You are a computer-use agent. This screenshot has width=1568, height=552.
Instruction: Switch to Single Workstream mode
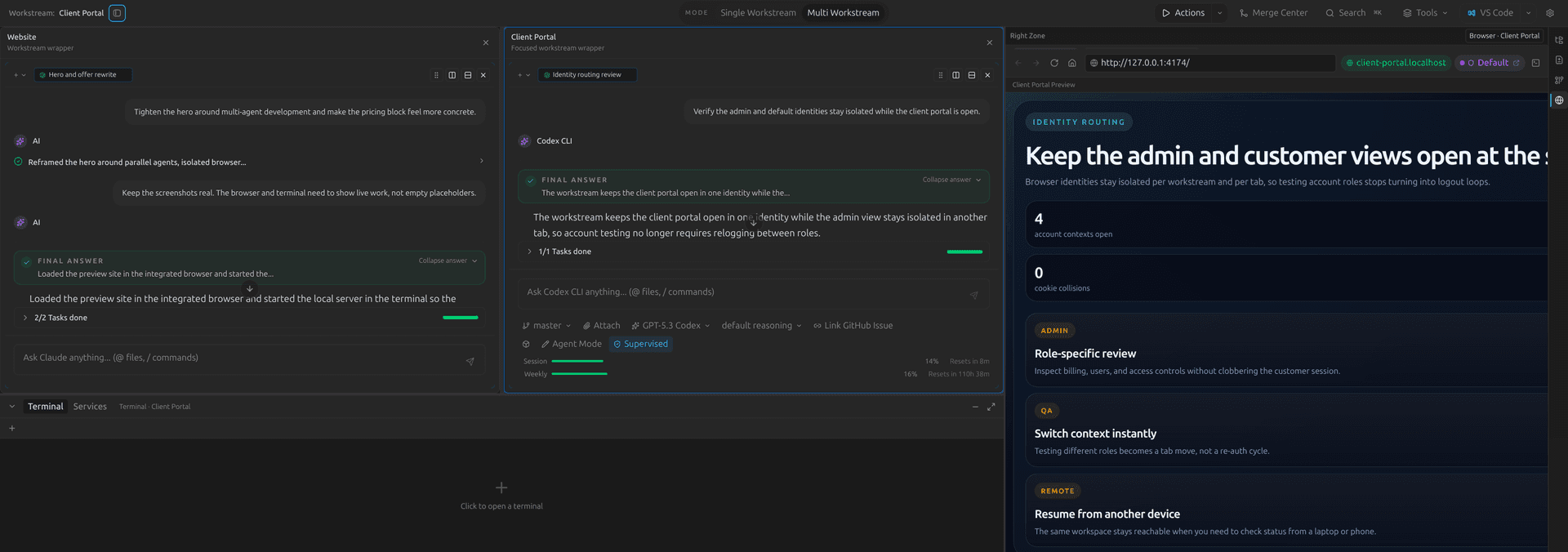pos(758,13)
